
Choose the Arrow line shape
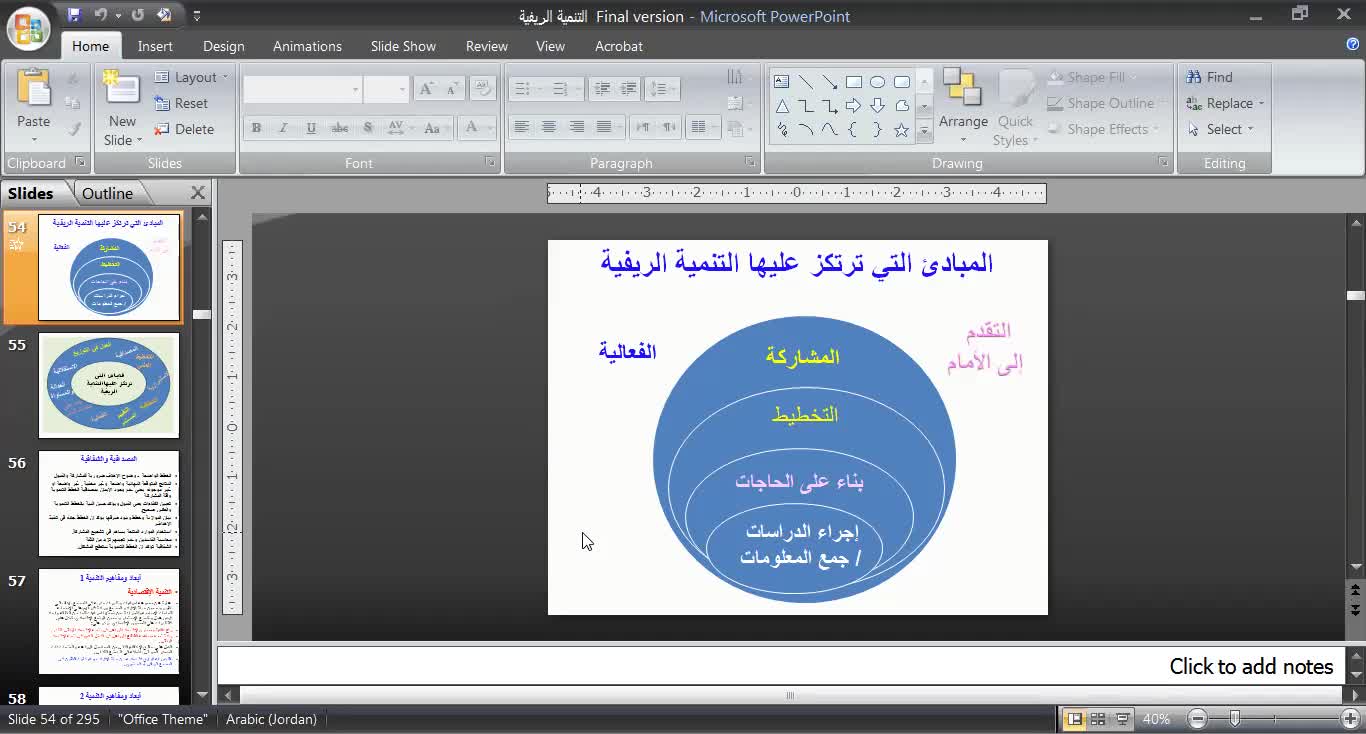pyautogui.click(x=830, y=82)
